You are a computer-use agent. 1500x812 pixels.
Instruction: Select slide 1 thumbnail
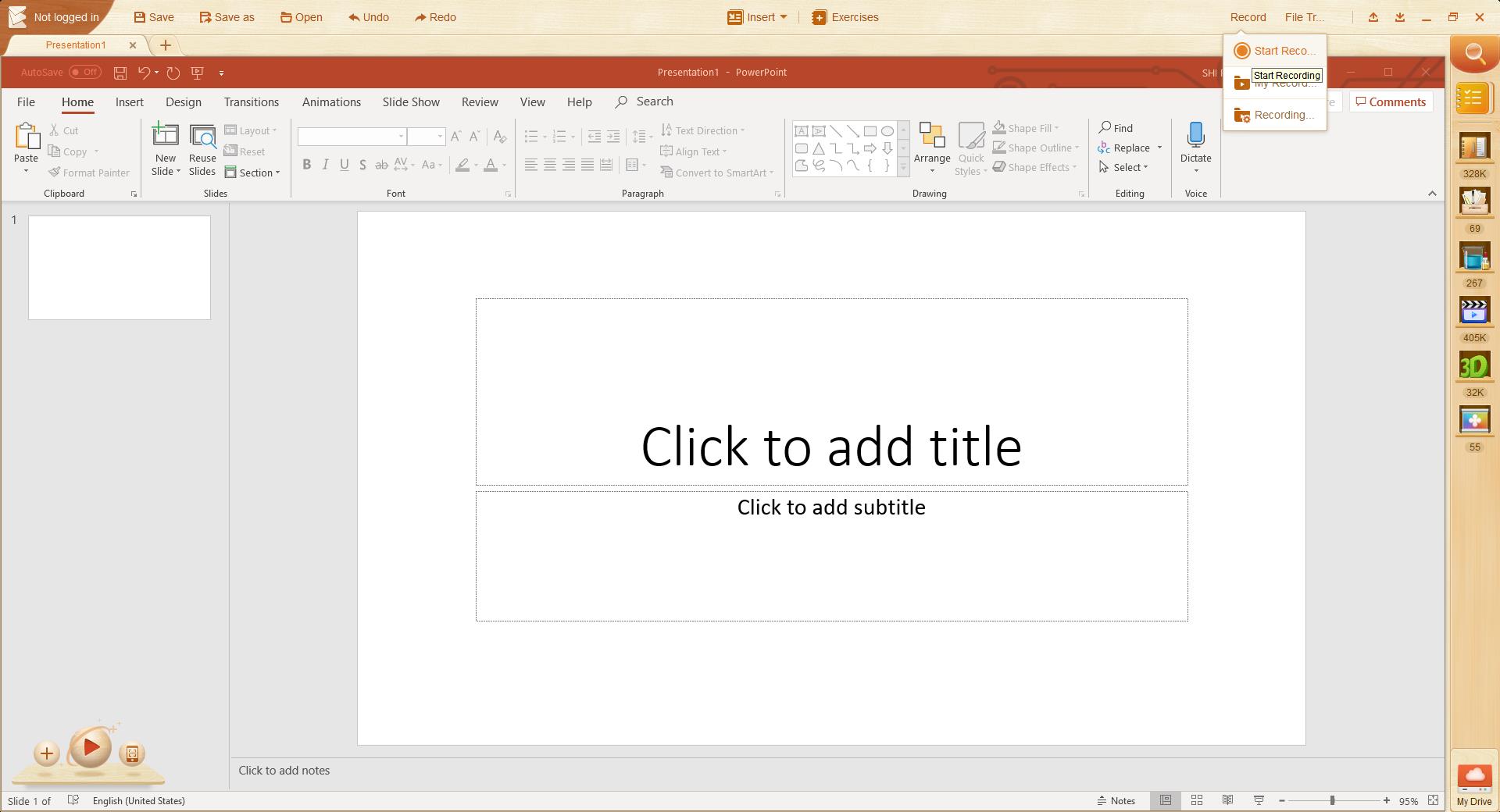120,268
